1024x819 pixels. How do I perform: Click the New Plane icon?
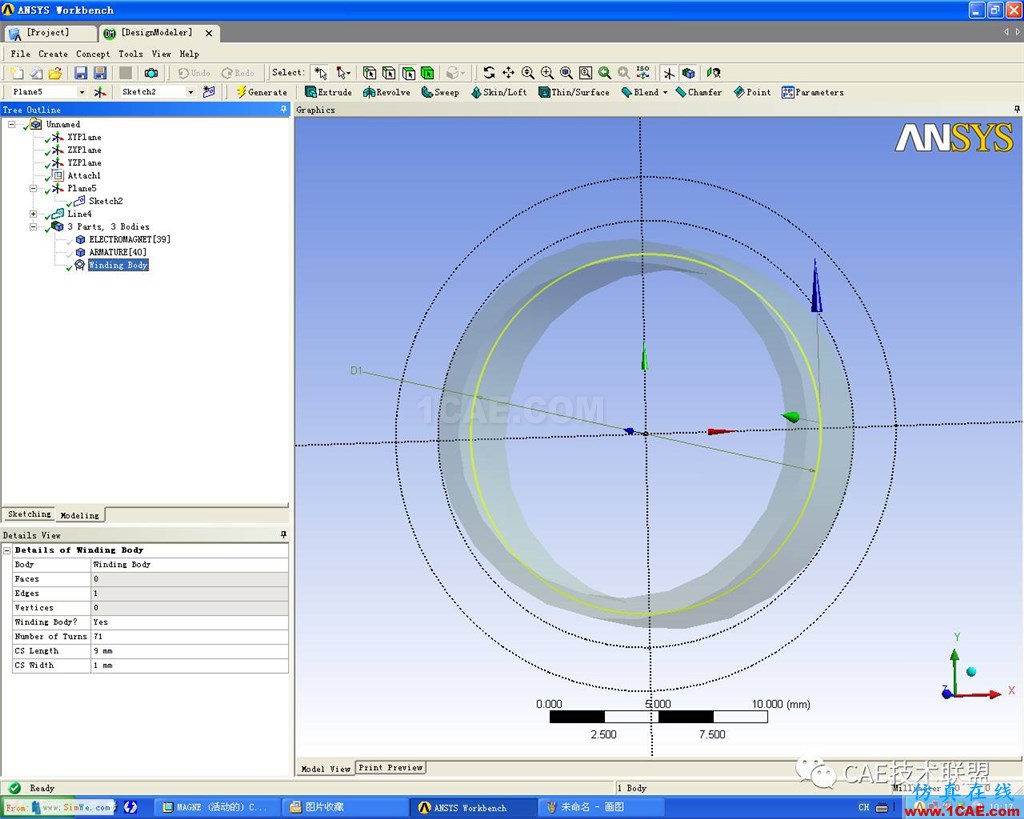tap(99, 92)
